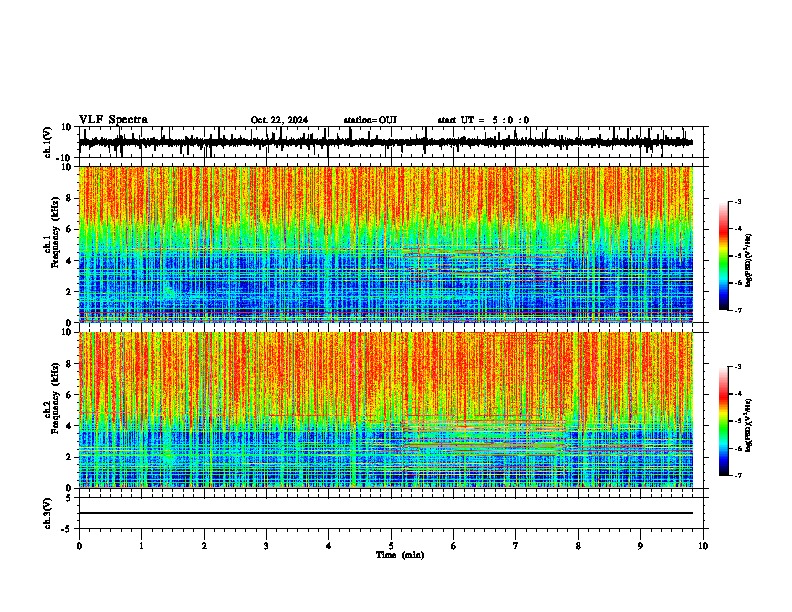Image resolution: width=792 pixels, height=612 pixels.
Task: Click the "-5" tick on ch.1 colorbar
Action: (x=737, y=256)
